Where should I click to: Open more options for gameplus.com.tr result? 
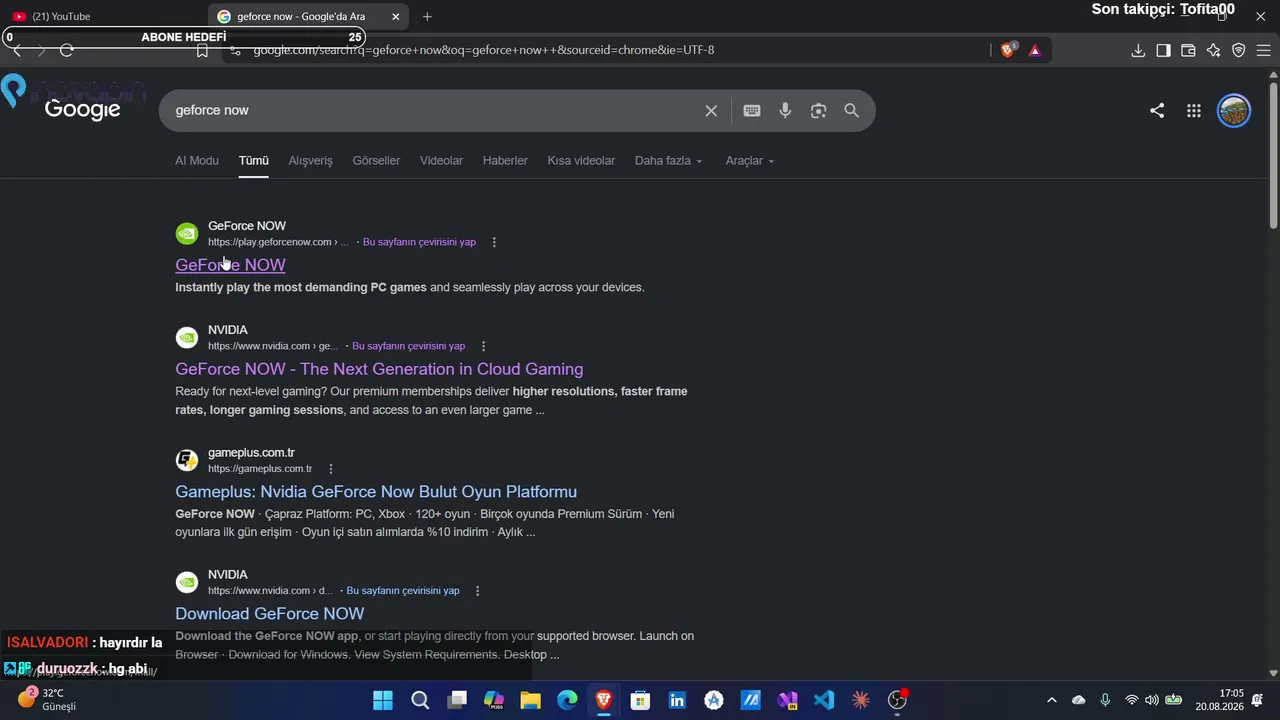pos(331,469)
